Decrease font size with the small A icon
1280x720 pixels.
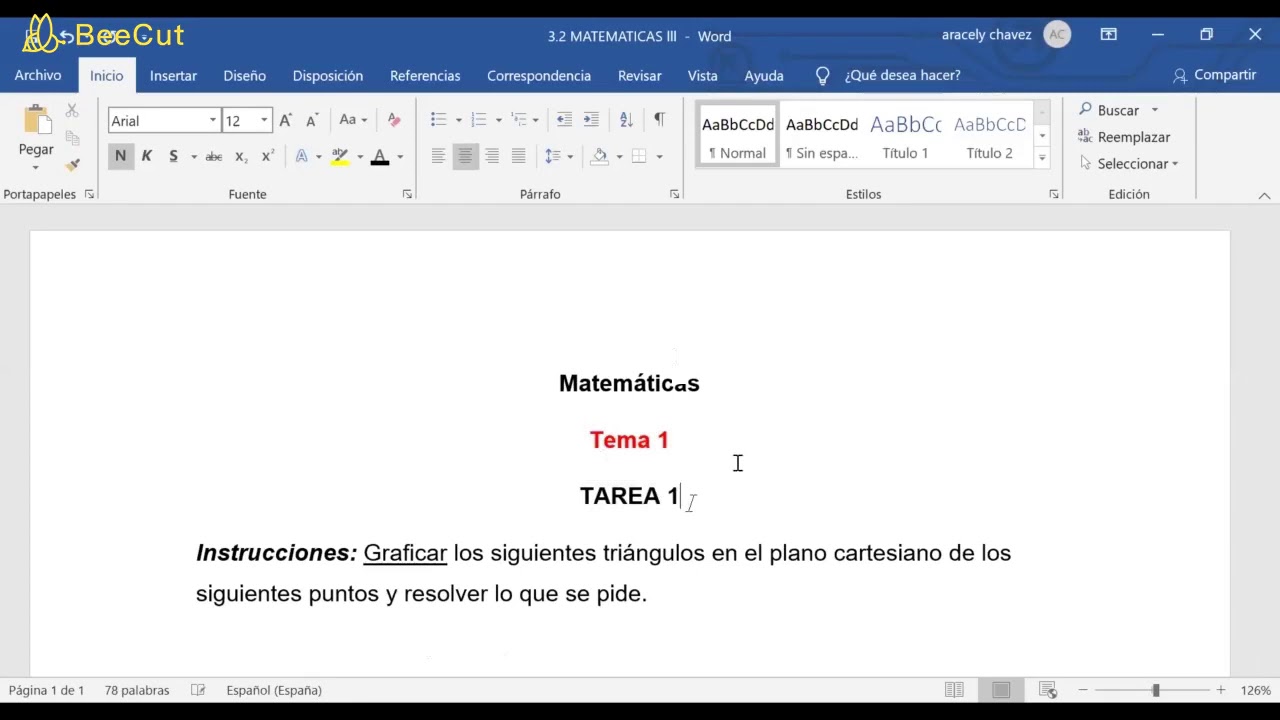click(311, 120)
